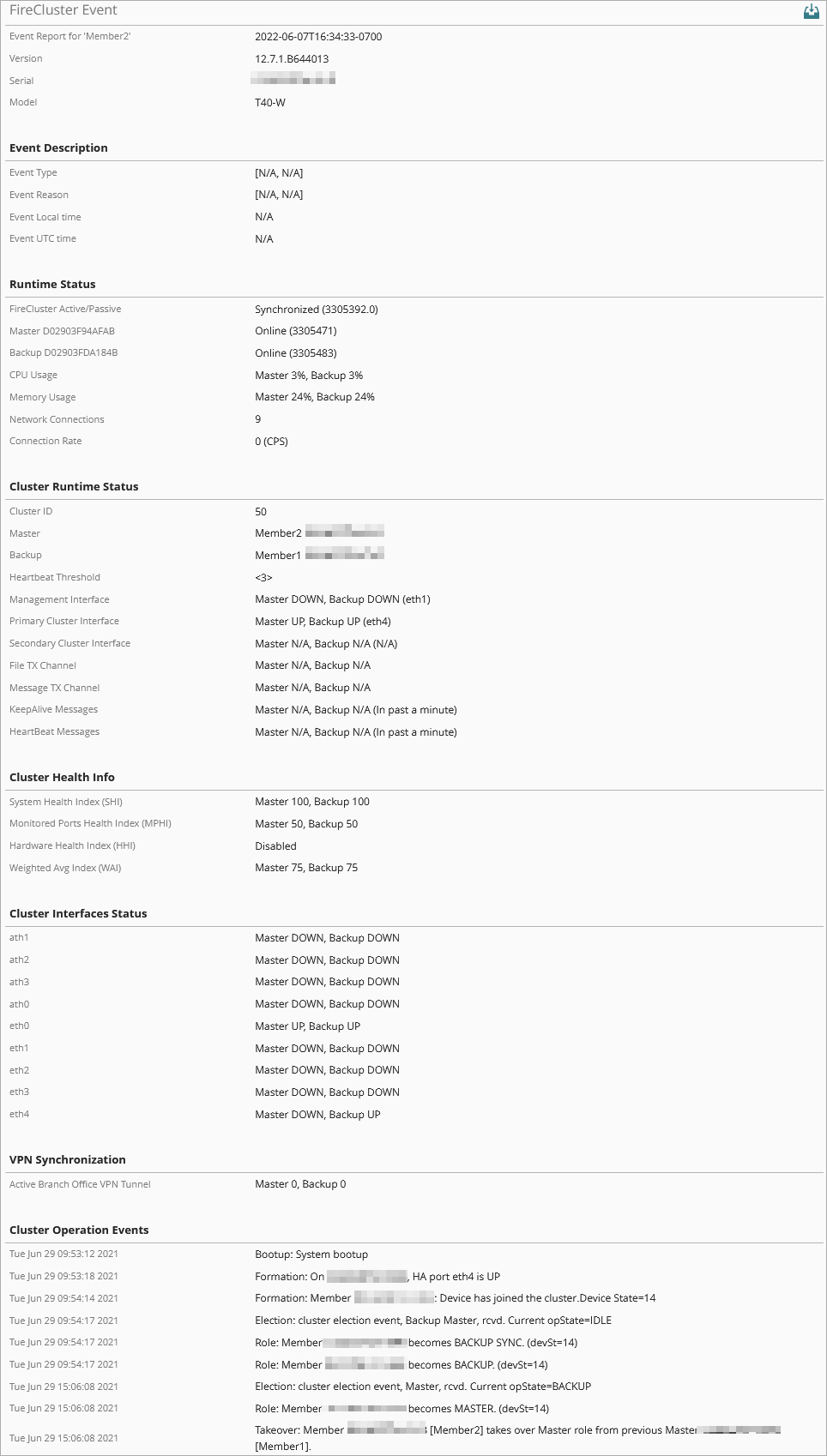Click the Backup D02903FDA184B label
Viewport: 827px width, 1456px height.
63,352
